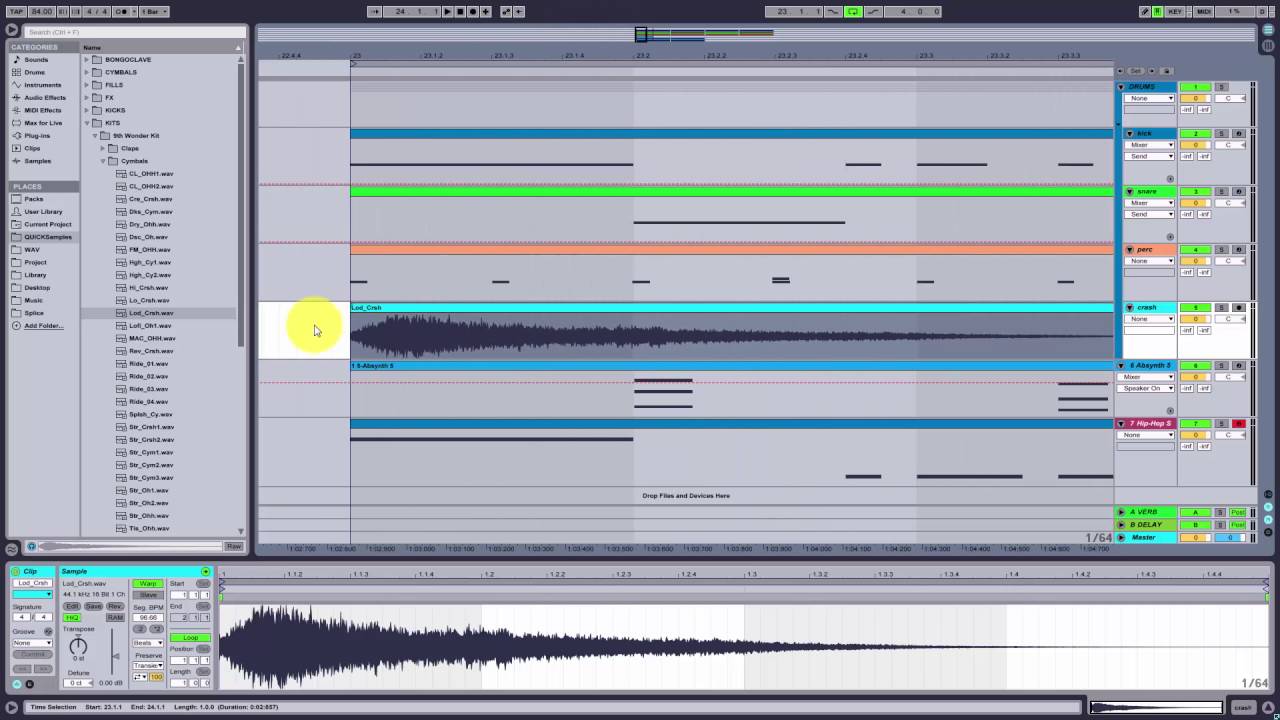Open the quantization 1 Bar menu
Image resolution: width=1280 pixels, height=720 pixels.
(153, 12)
